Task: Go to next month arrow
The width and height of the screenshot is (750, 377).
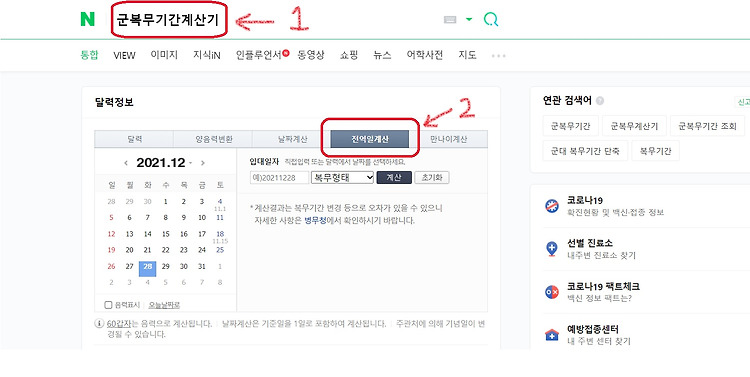Action: pos(203,163)
